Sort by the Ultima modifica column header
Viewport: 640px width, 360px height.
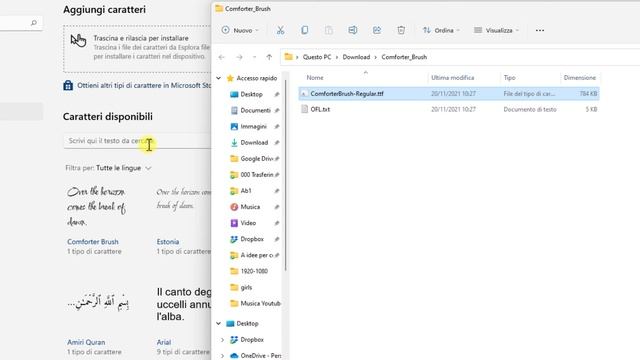[453, 78]
